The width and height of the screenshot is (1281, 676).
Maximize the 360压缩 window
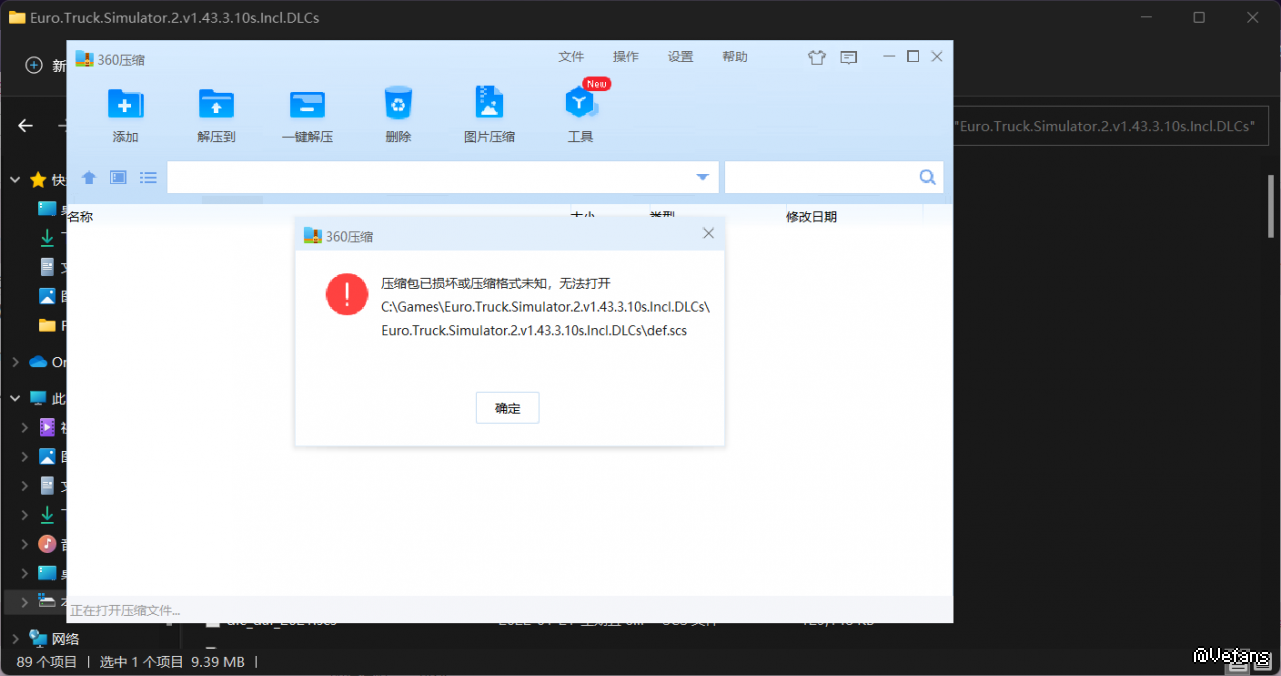click(x=913, y=57)
